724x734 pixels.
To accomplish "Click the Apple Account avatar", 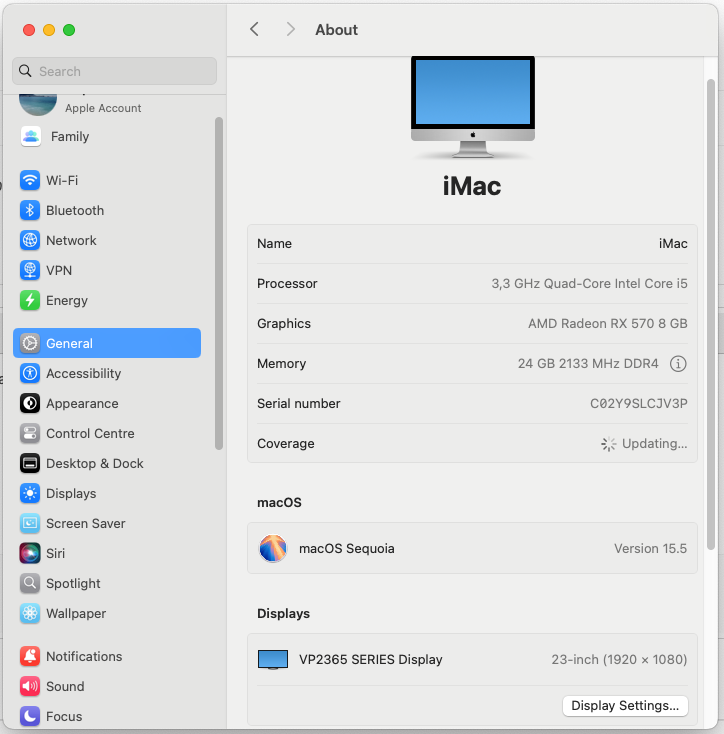I will (x=38, y=104).
